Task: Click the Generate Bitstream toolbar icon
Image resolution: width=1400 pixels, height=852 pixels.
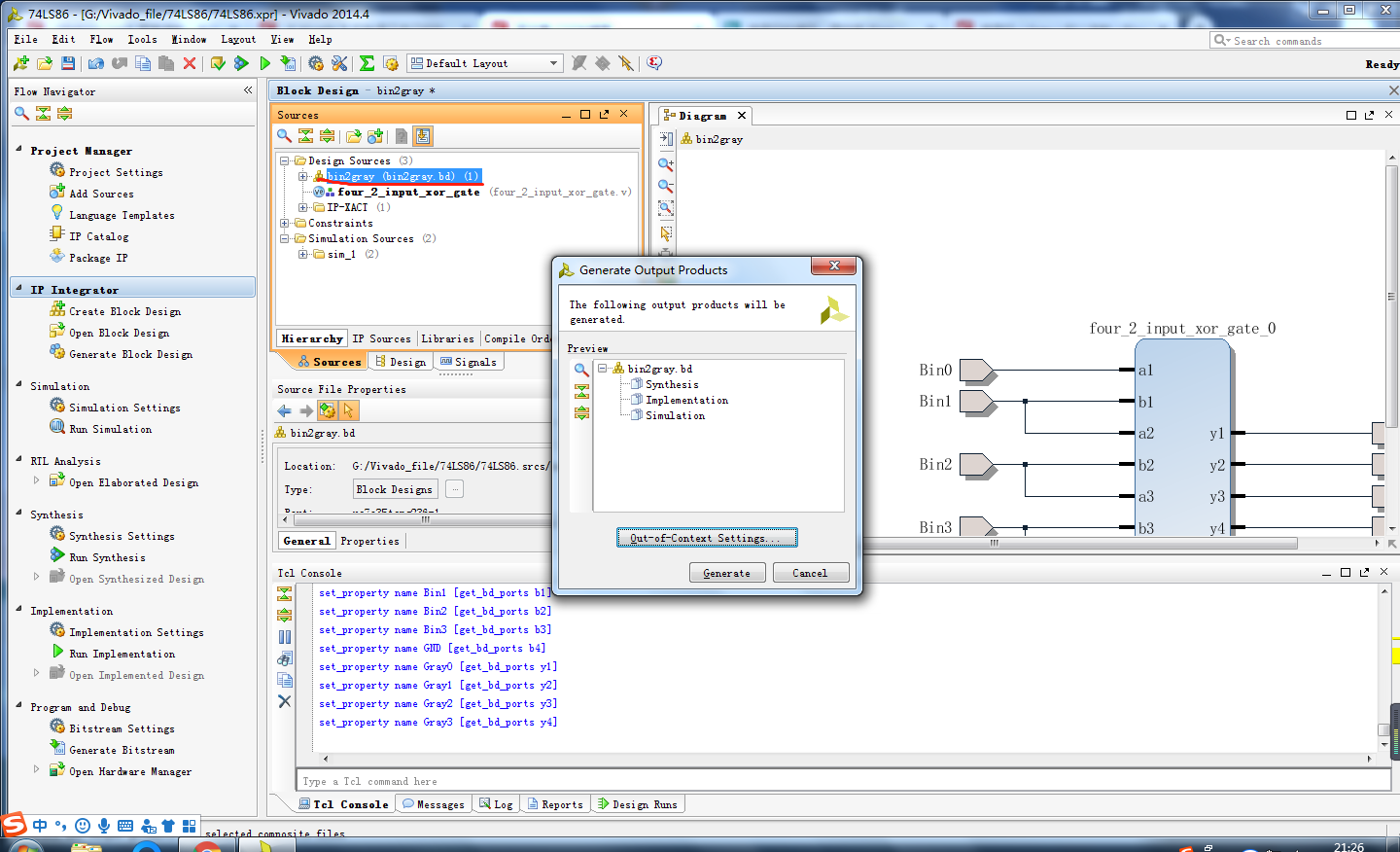Action: point(289,63)
